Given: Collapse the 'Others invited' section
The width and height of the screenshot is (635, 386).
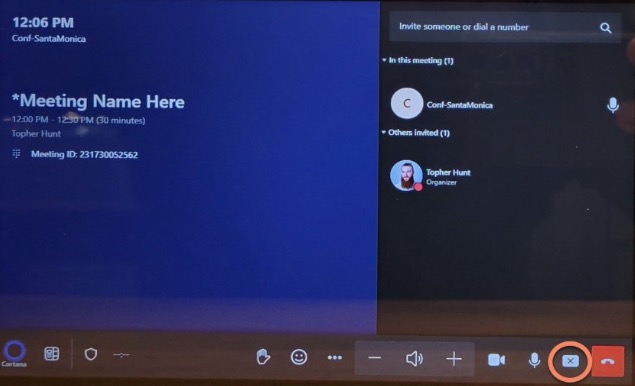Looking at the screenshot, I should click(x=416, y=133).
